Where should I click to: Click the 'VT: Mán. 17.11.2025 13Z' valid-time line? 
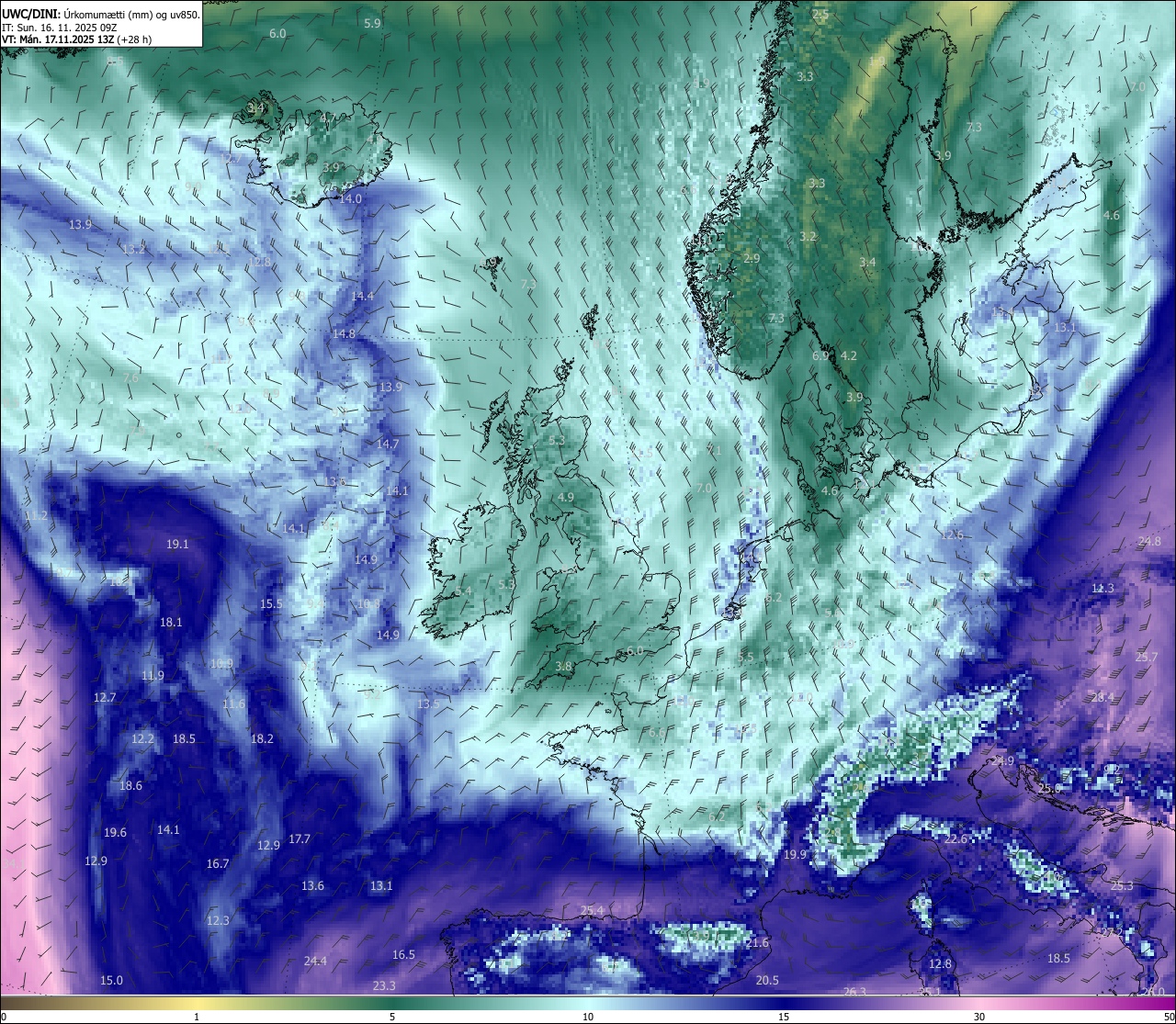56,39
